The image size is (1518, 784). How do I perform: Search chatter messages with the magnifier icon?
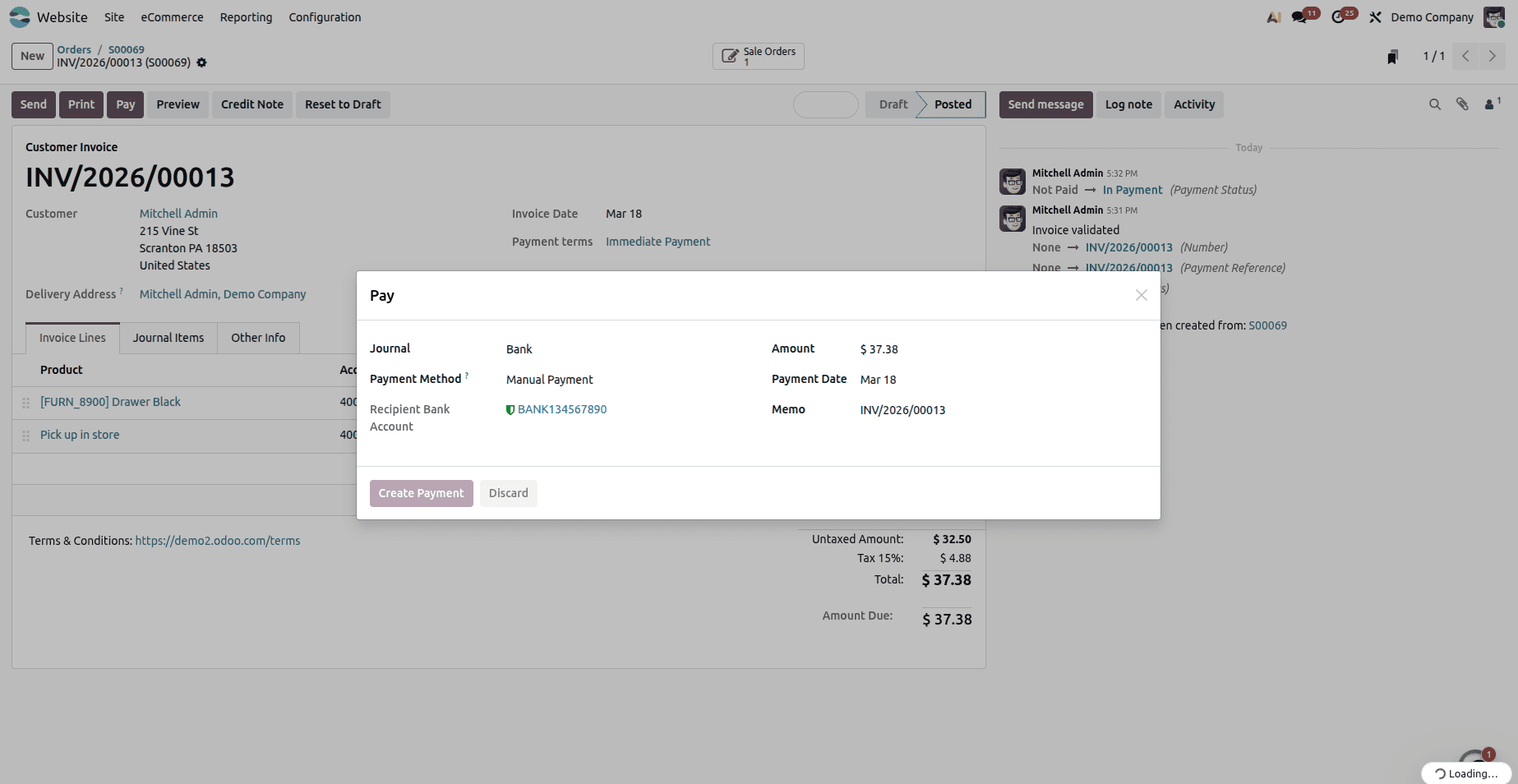(x=1434, y=104)
